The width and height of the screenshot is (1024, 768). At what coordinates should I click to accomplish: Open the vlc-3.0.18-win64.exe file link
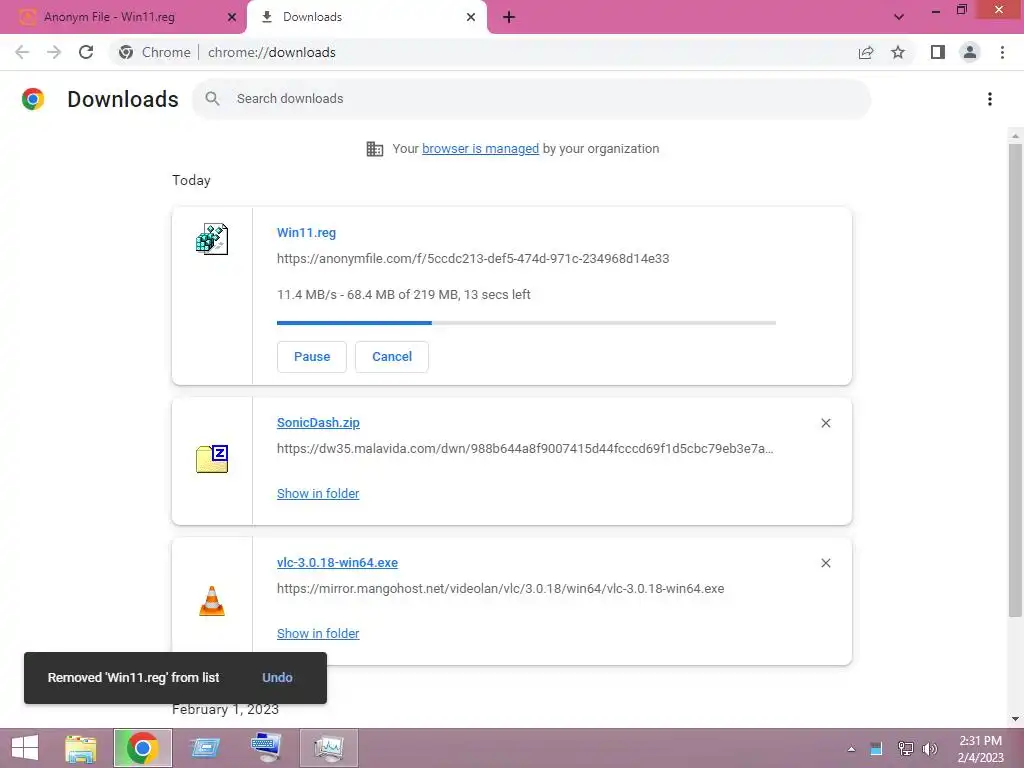337,562
